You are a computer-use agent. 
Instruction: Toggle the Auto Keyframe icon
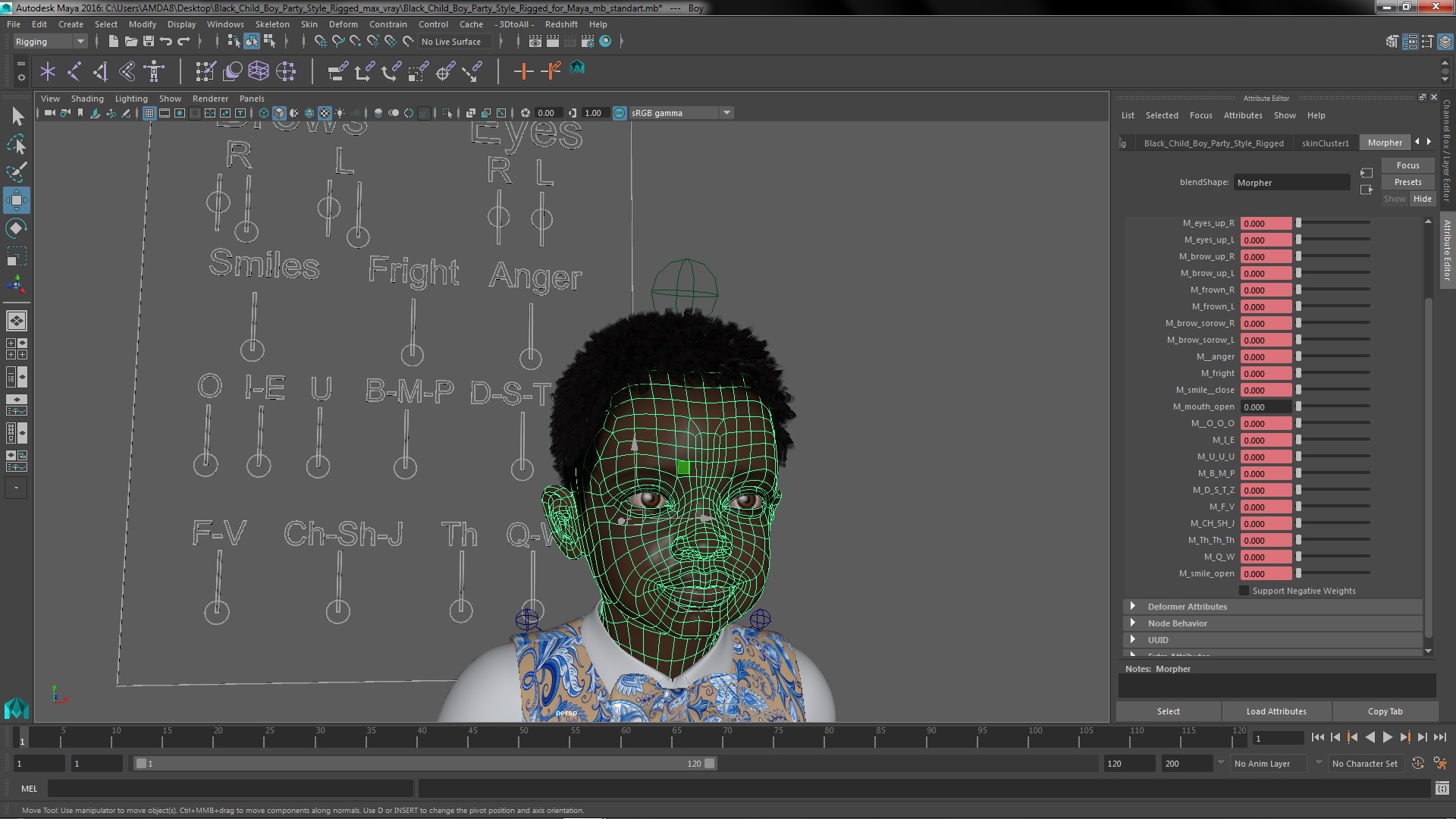coord(1418,764)
